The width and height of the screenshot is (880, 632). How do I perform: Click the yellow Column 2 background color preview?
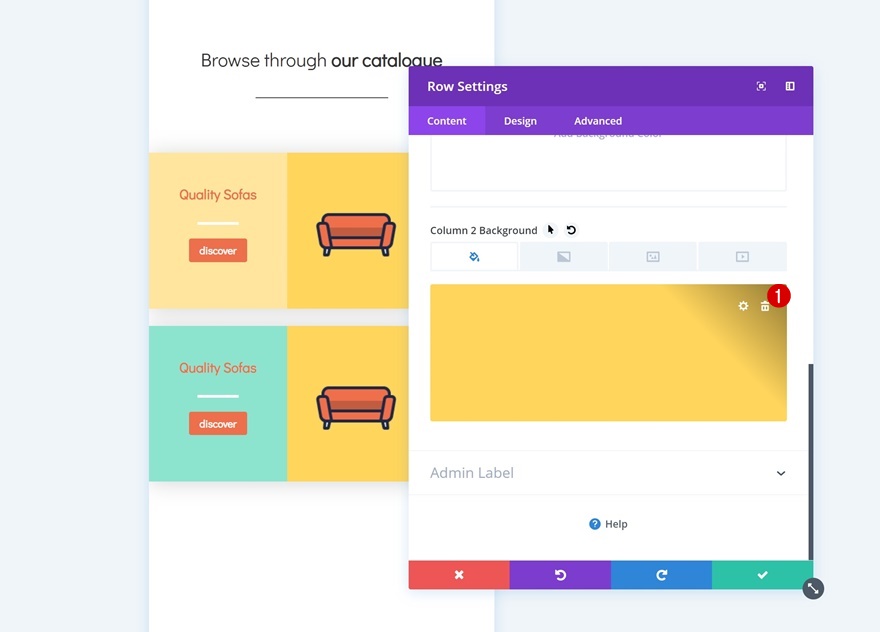point(608,352)
